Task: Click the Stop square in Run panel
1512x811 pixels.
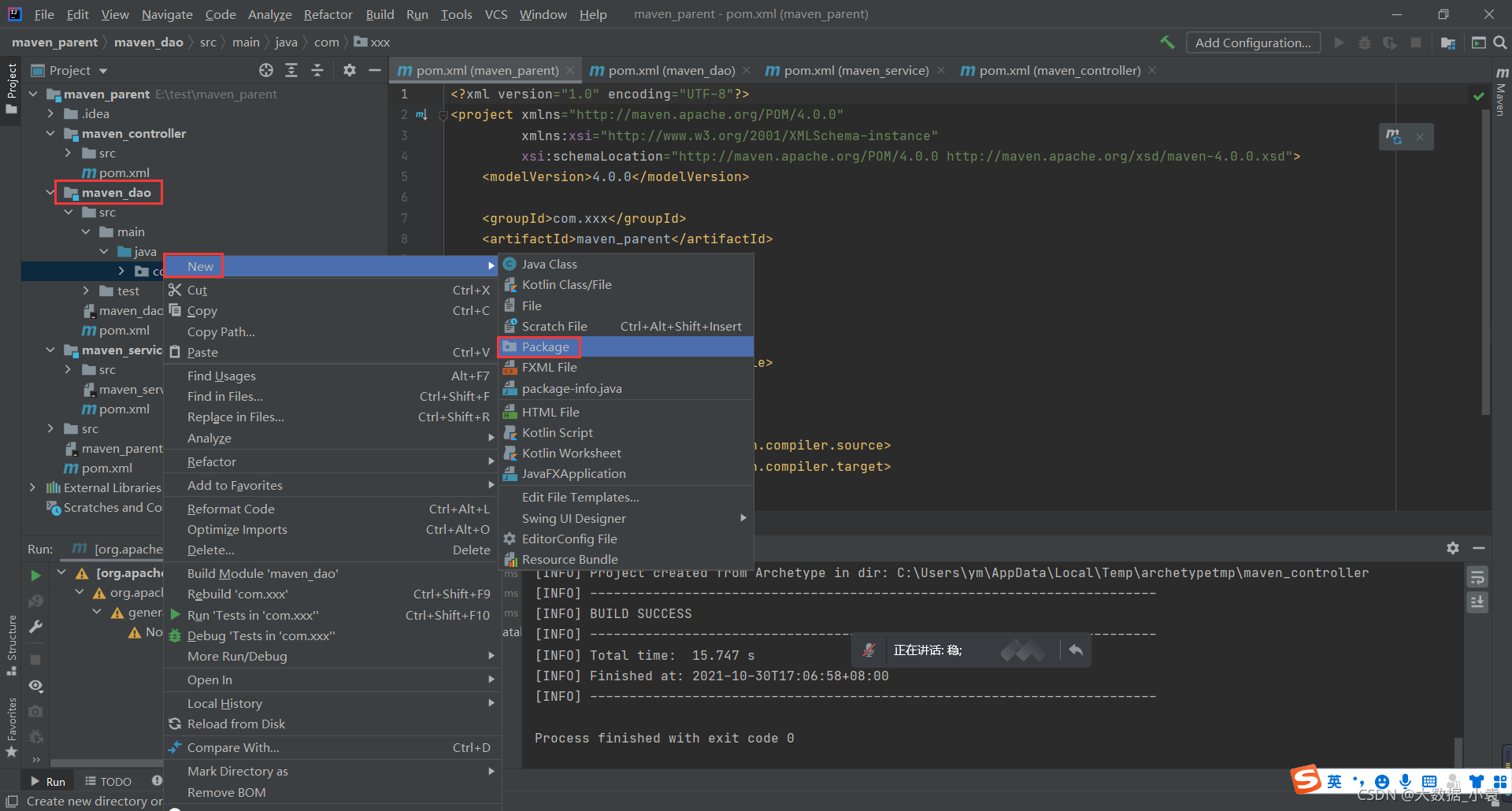Action: (35, 659)
